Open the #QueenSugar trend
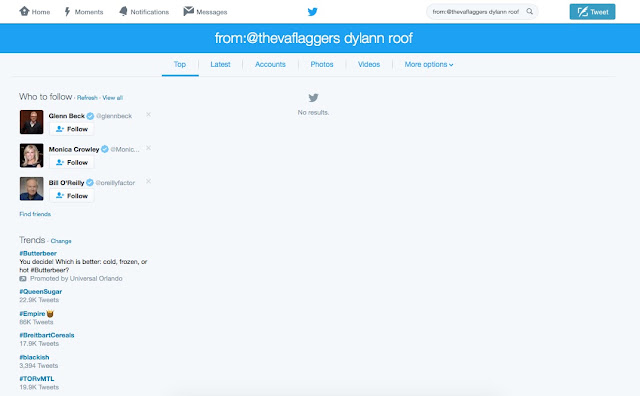This screenshot has width=640, height=396. [40, 291]
